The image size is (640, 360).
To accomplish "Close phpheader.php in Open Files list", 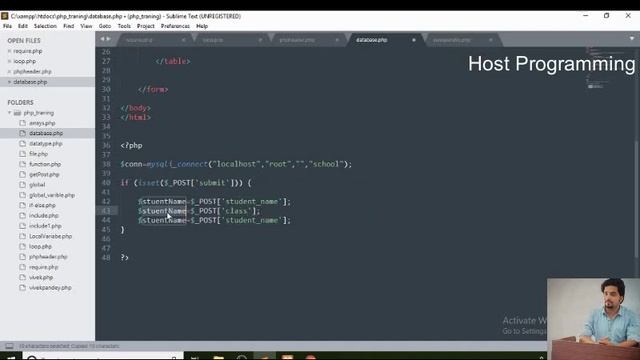I will tap(9, 71).
